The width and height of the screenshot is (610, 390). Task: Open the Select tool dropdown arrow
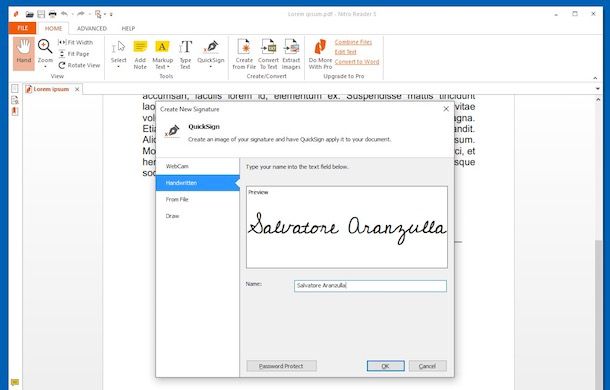click(x=118, y=67)
